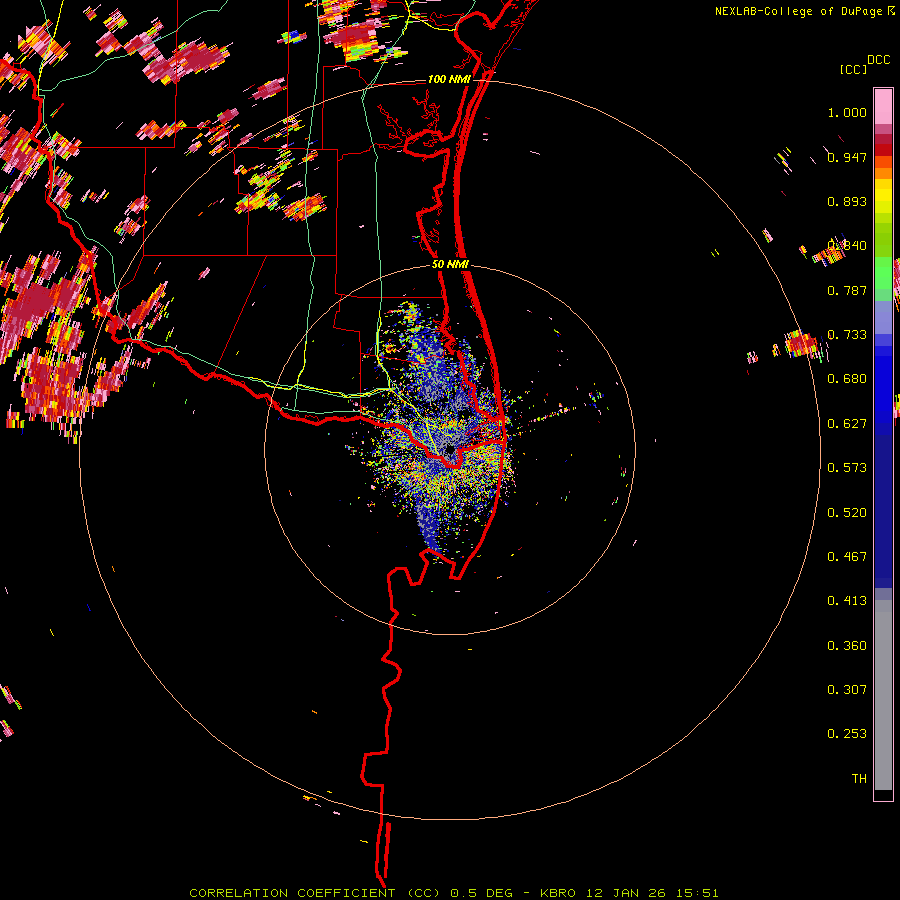Click the 100 NMI range ring label
Viewport: 900px width, 900px height.
tap(449, 79)
